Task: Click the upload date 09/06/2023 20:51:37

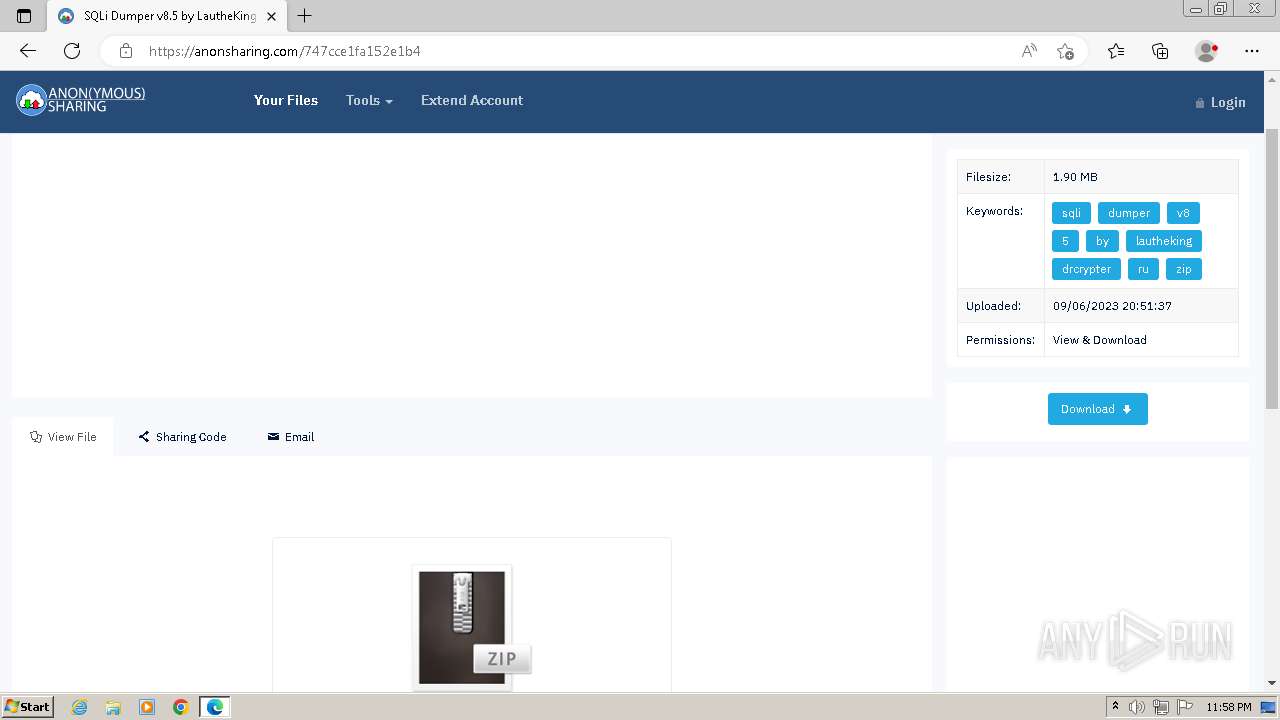Action: click(1112, 306)
